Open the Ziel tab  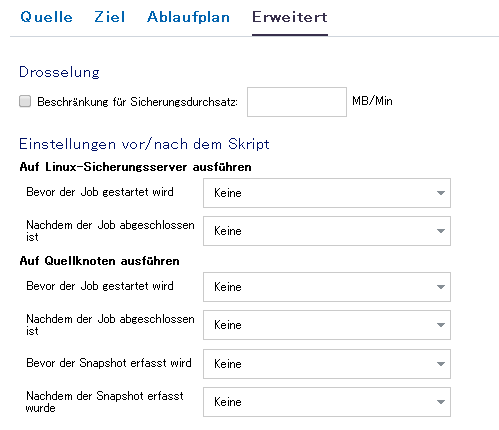pos(110,17)
